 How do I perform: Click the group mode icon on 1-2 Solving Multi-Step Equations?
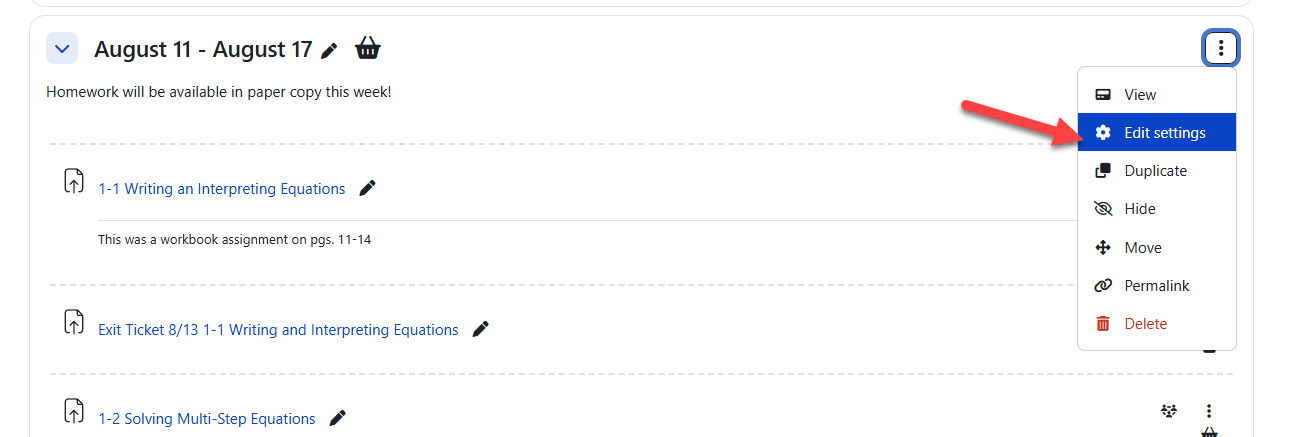pos(1168,411)
